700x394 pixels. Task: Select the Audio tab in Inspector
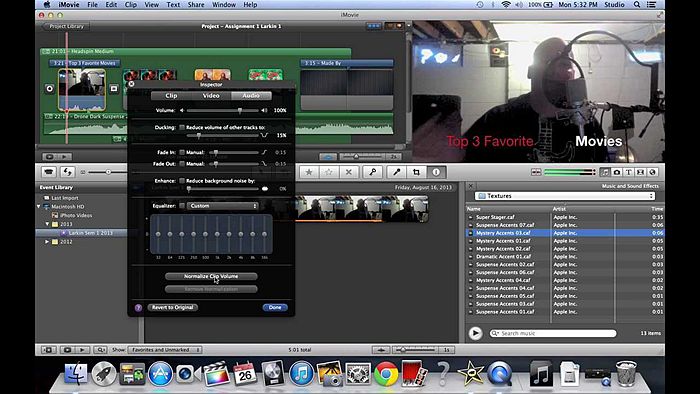(251, 95)
